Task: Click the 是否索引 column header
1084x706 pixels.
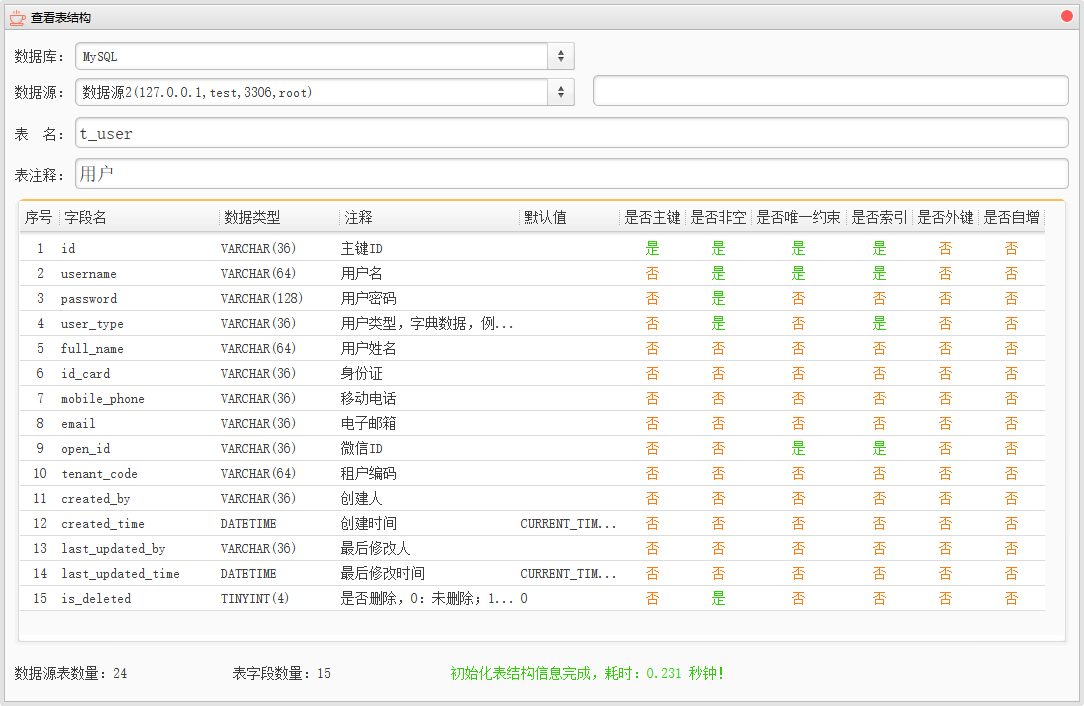Action: [x=879, y=217]
